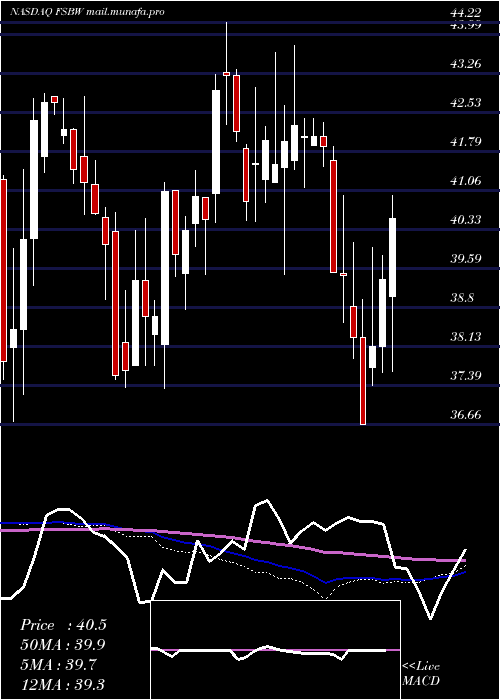Click the NASDAQ FSBW mail.munafa.pro chart title

pyautogui.click(x=87, y=12)
